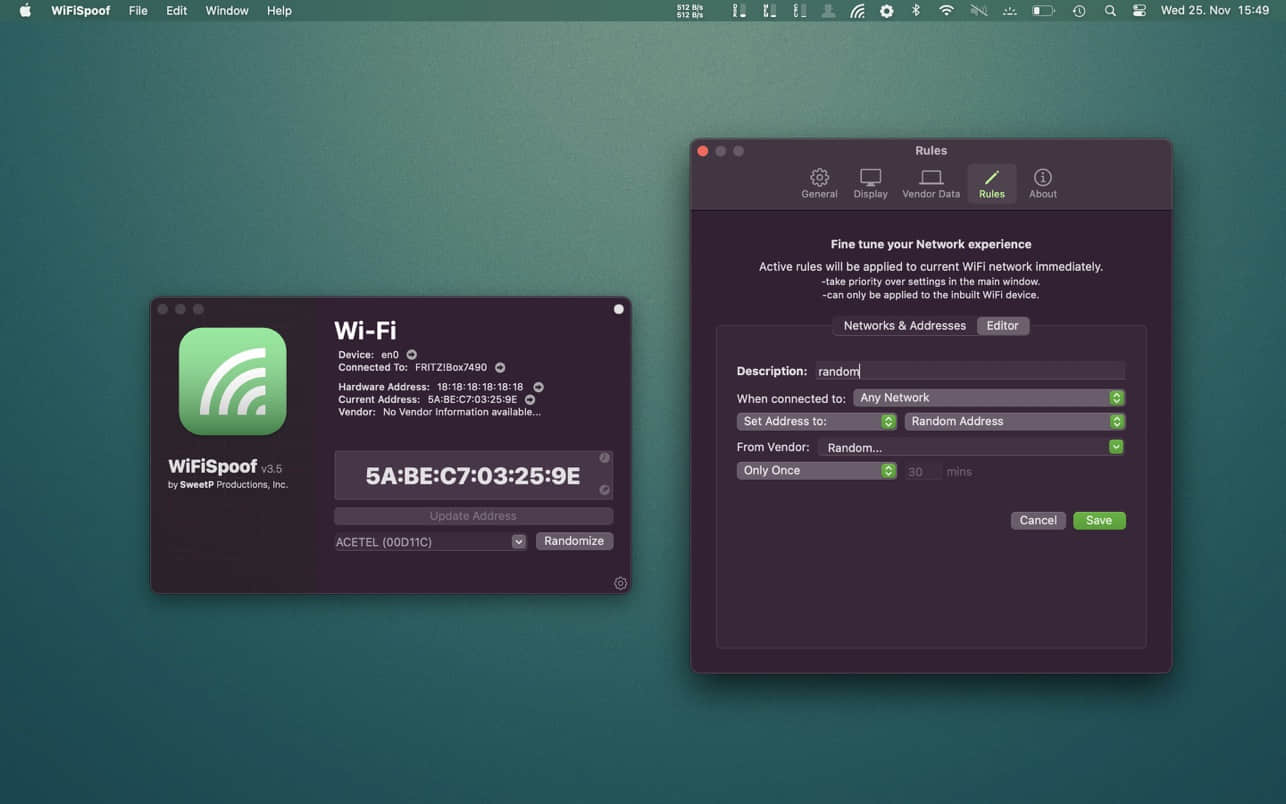This screenshot has width=1286, height=804.
Task: Click the arrow beside FRITZ!Box7490
Action: tap(499, 367)
